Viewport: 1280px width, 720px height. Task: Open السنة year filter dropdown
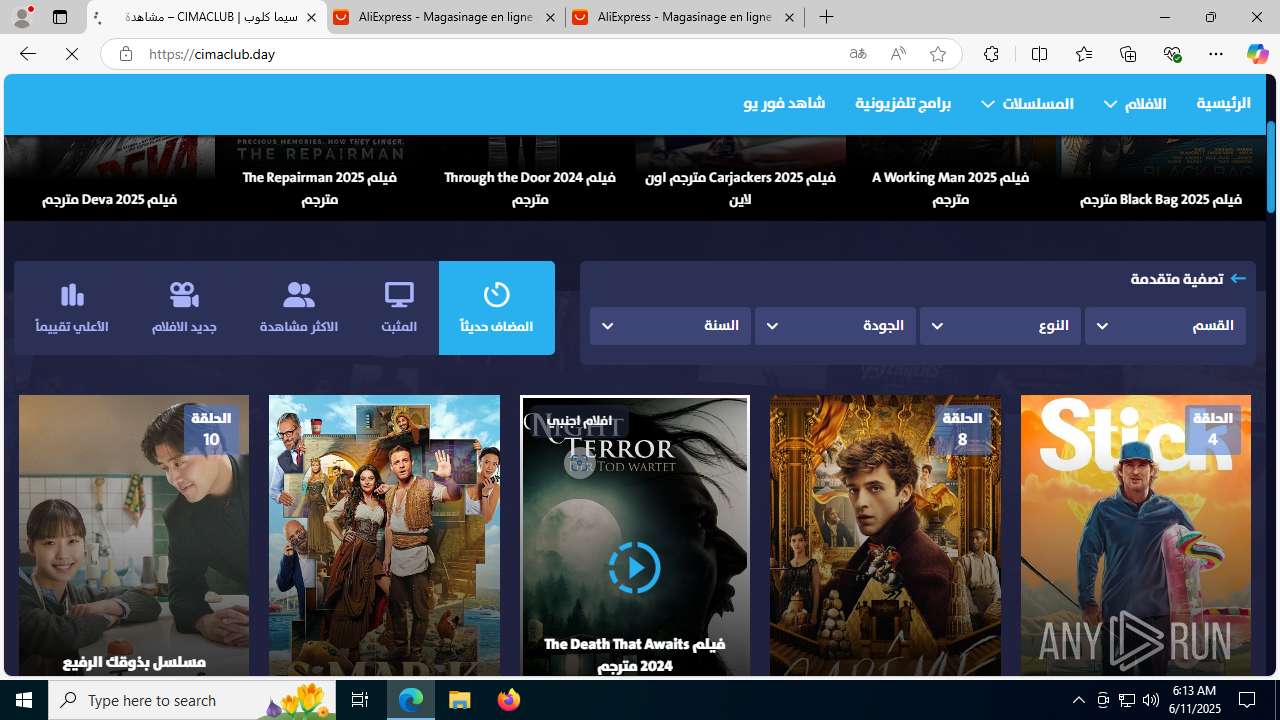coord(670,325)
